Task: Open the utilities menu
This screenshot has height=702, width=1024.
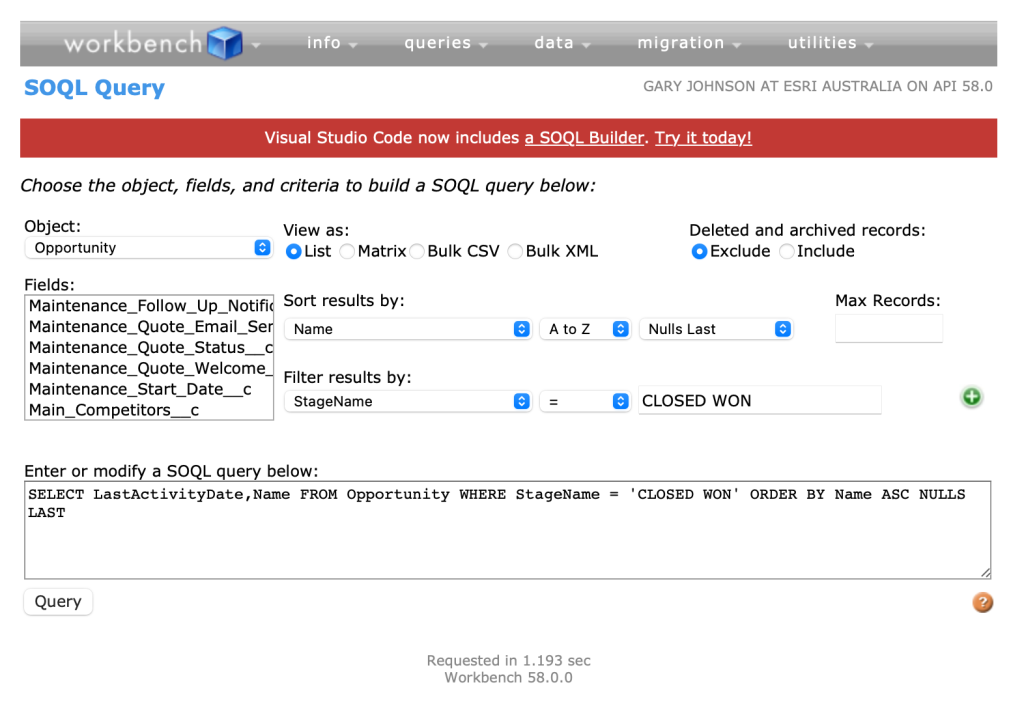Action: (830, 43)
